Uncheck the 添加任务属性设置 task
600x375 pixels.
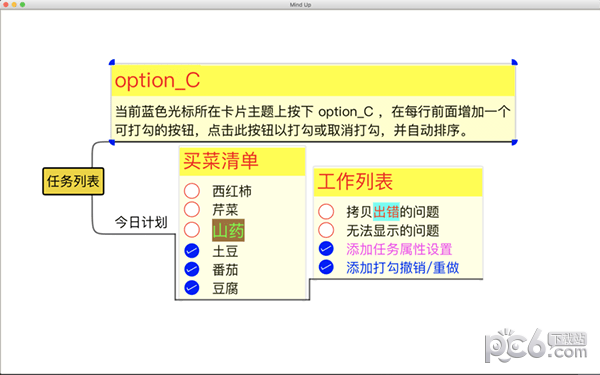point(326,249)
